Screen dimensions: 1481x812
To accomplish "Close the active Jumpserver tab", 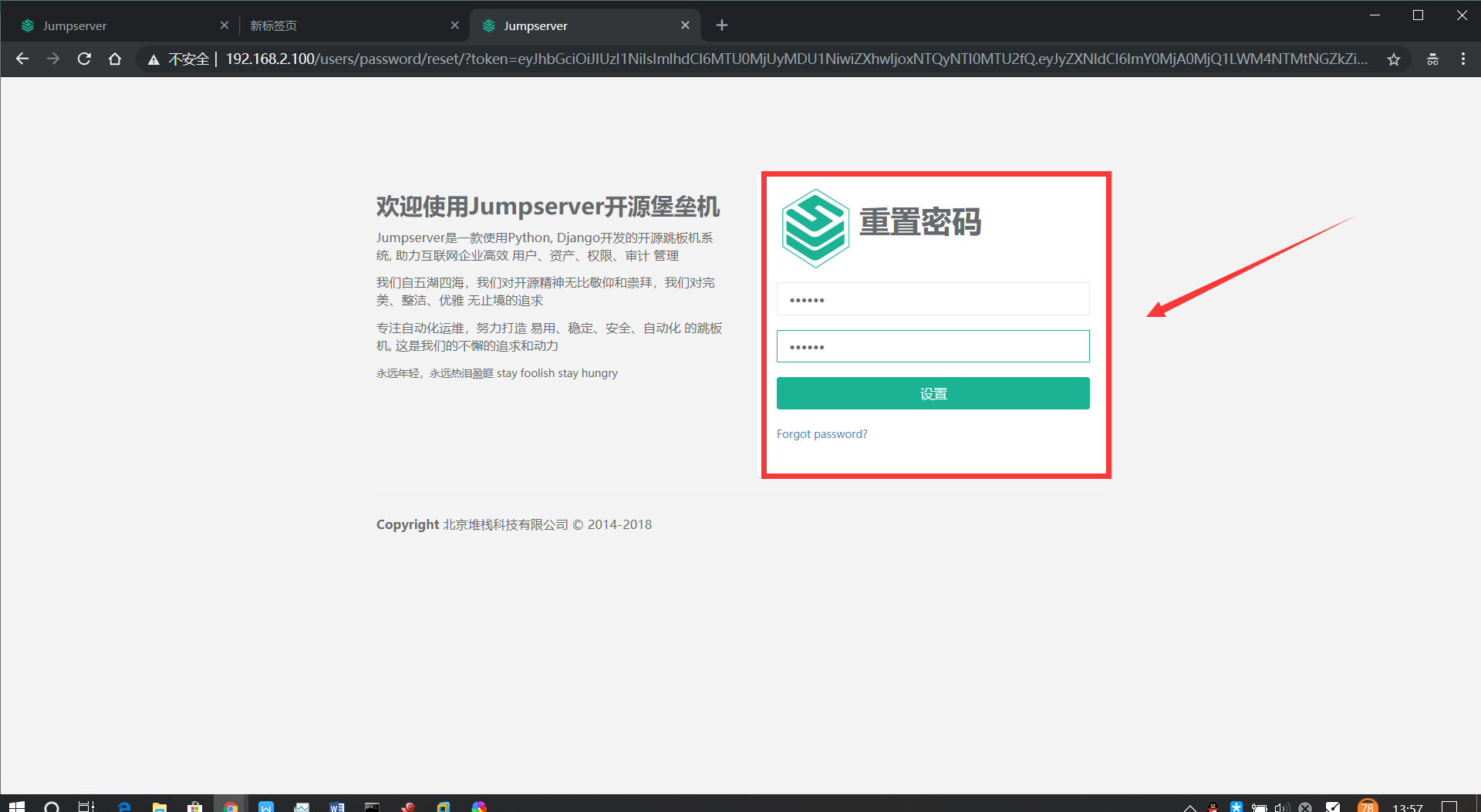I will click(685, 25).
